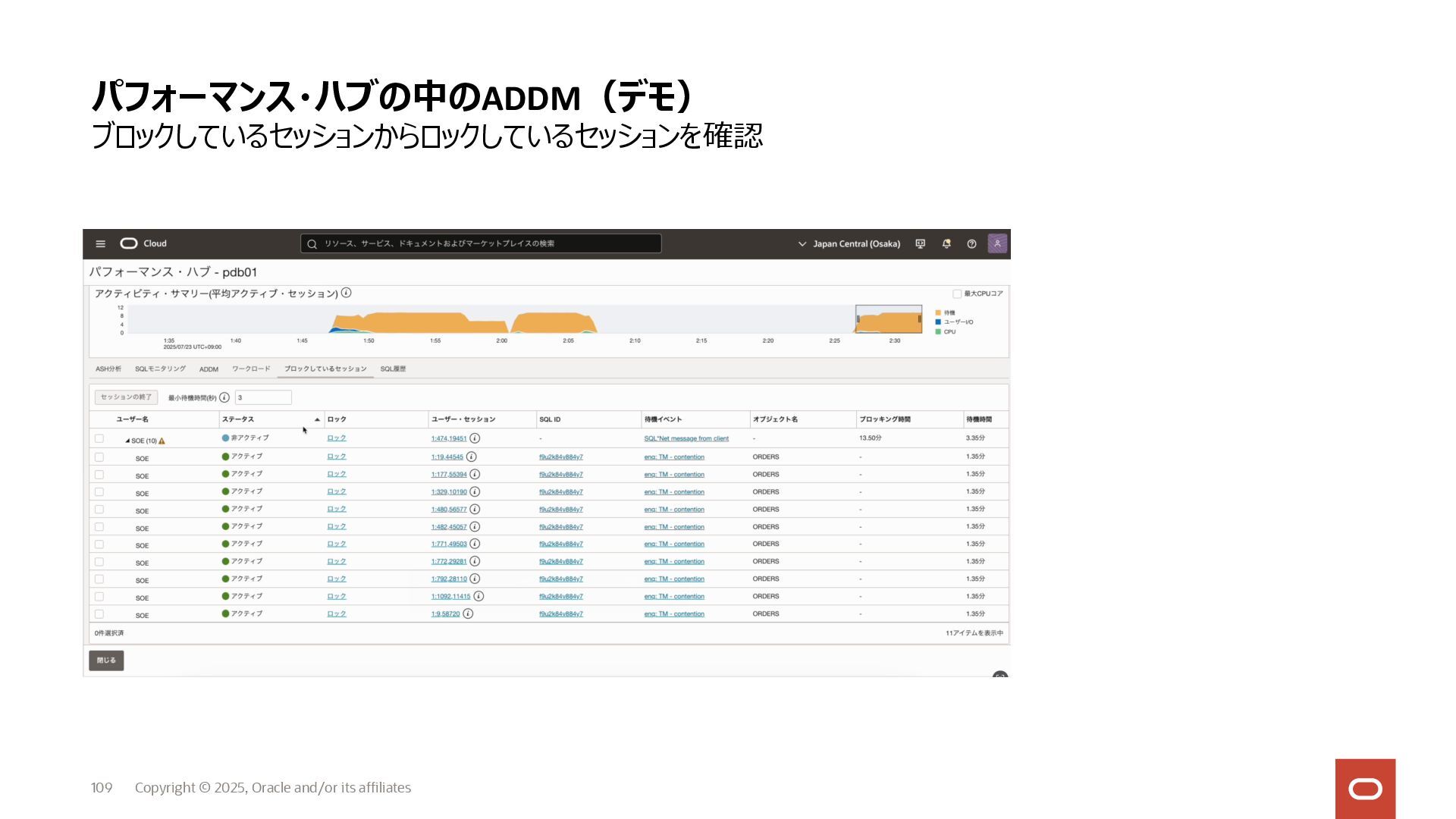Screen dimensions: 1456x819
Task: Check the row for session 1:19,44545
Action: click(x=99, y=457)
